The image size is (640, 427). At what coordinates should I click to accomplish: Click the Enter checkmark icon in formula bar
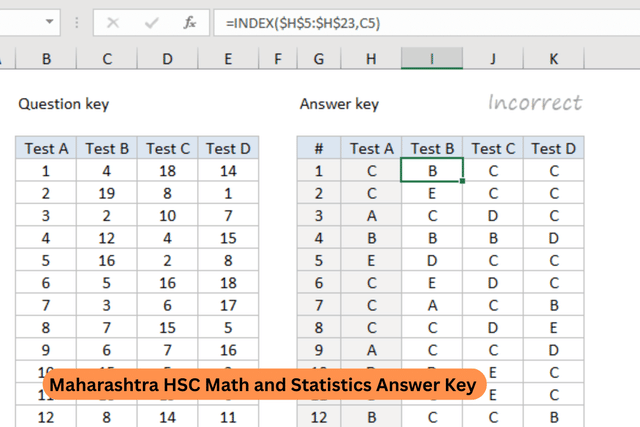click(150, 23)
